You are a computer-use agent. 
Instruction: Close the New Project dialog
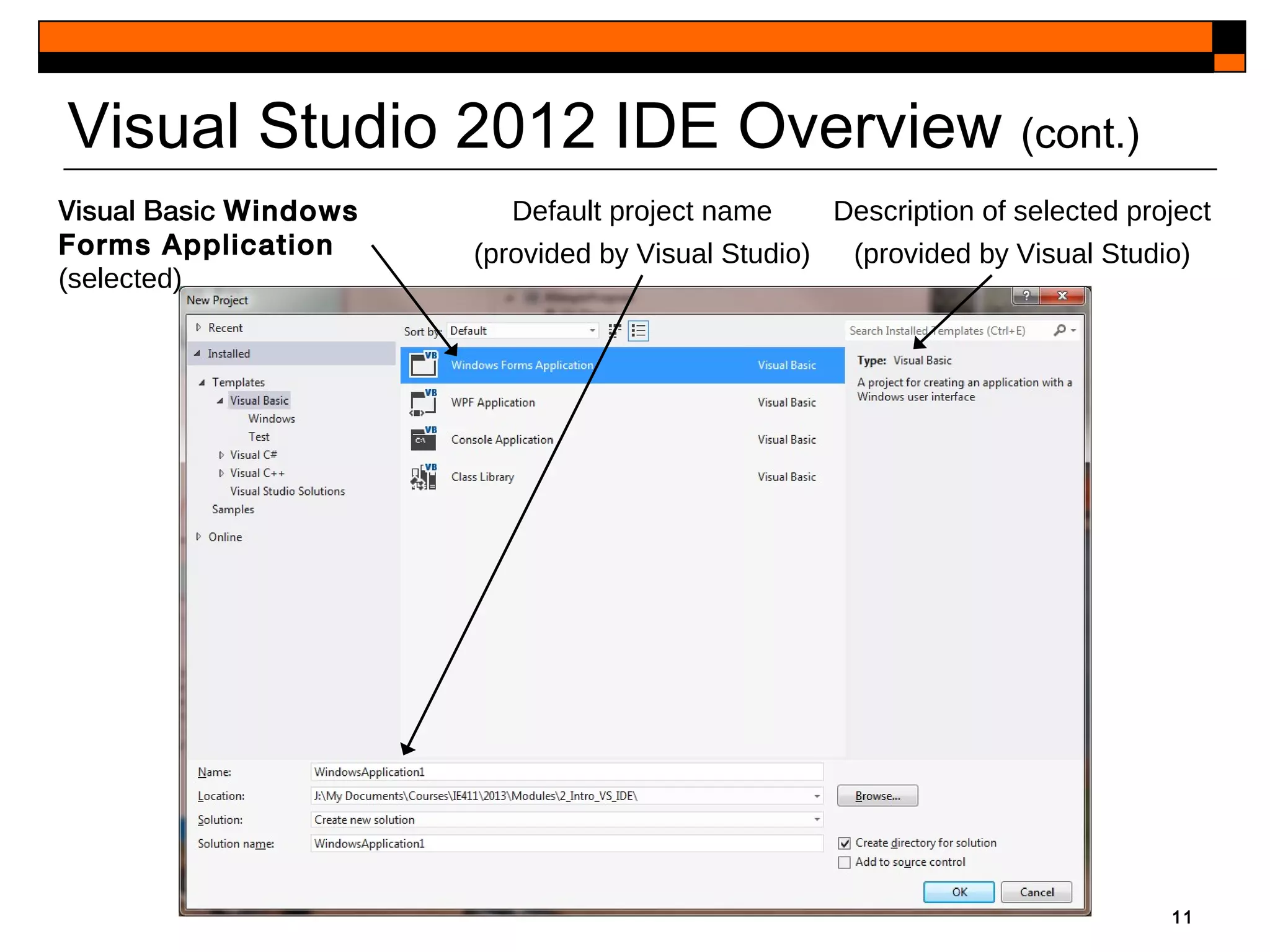point(1062,296)
